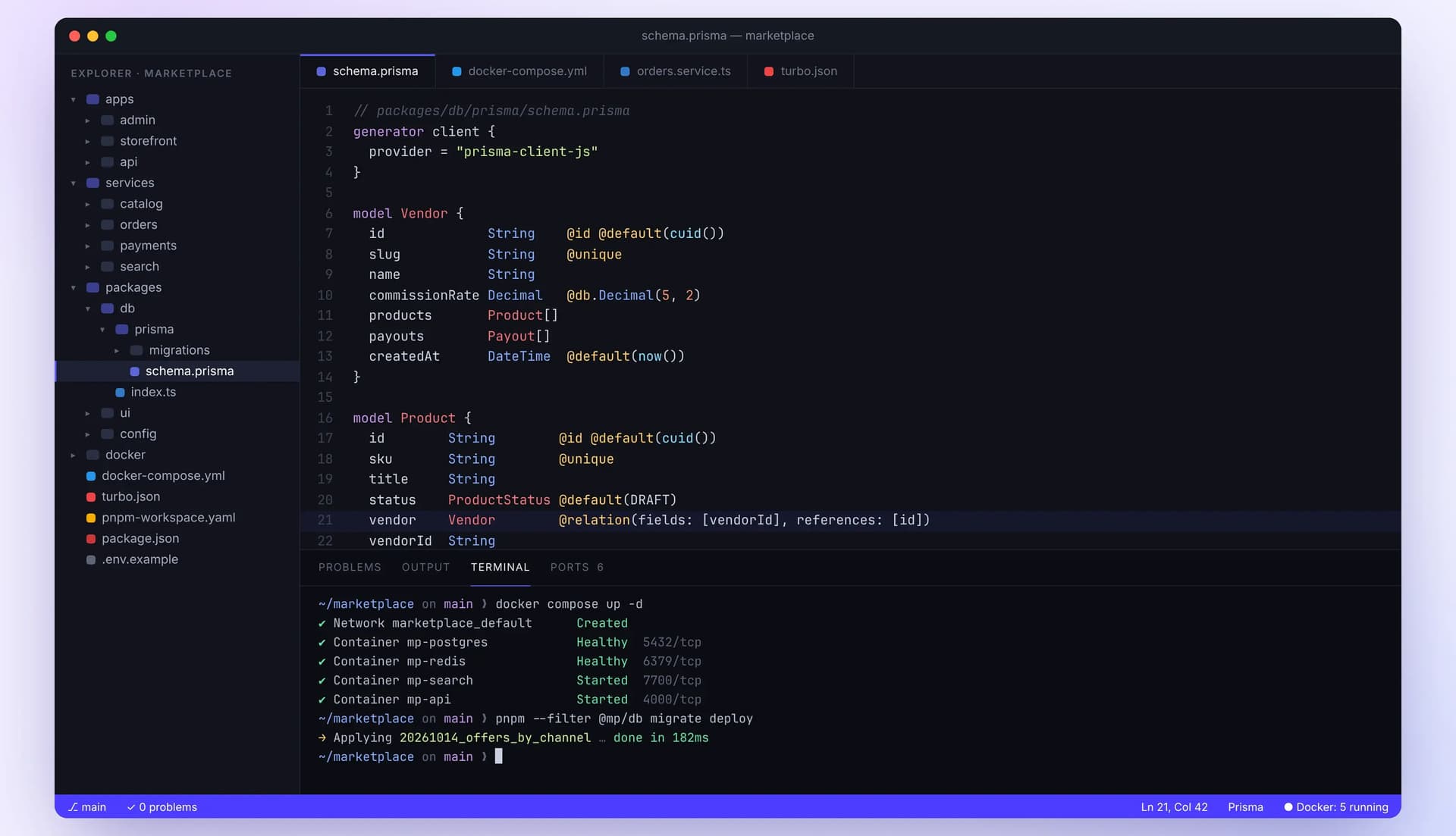The height and width of the screenshot is (836, 1456).
Task: Open the turbo.json editor tab
Action: point(801,71)
